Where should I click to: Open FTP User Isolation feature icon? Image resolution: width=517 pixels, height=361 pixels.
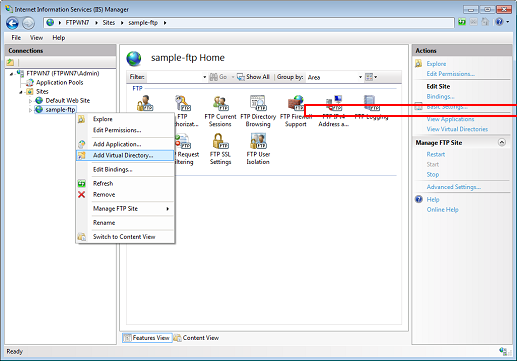point(258,149)
